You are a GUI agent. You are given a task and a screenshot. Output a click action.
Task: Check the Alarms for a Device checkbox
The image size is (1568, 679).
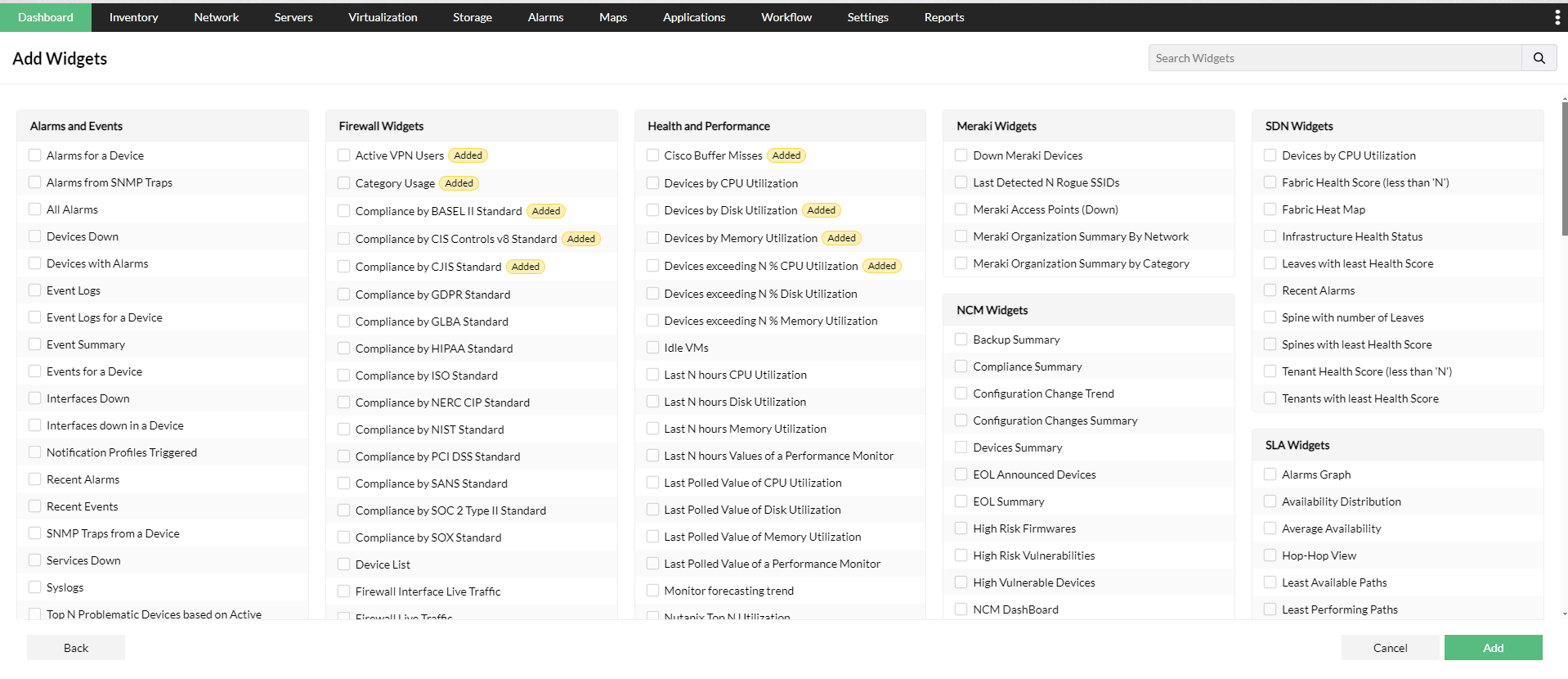pos(35,155)
